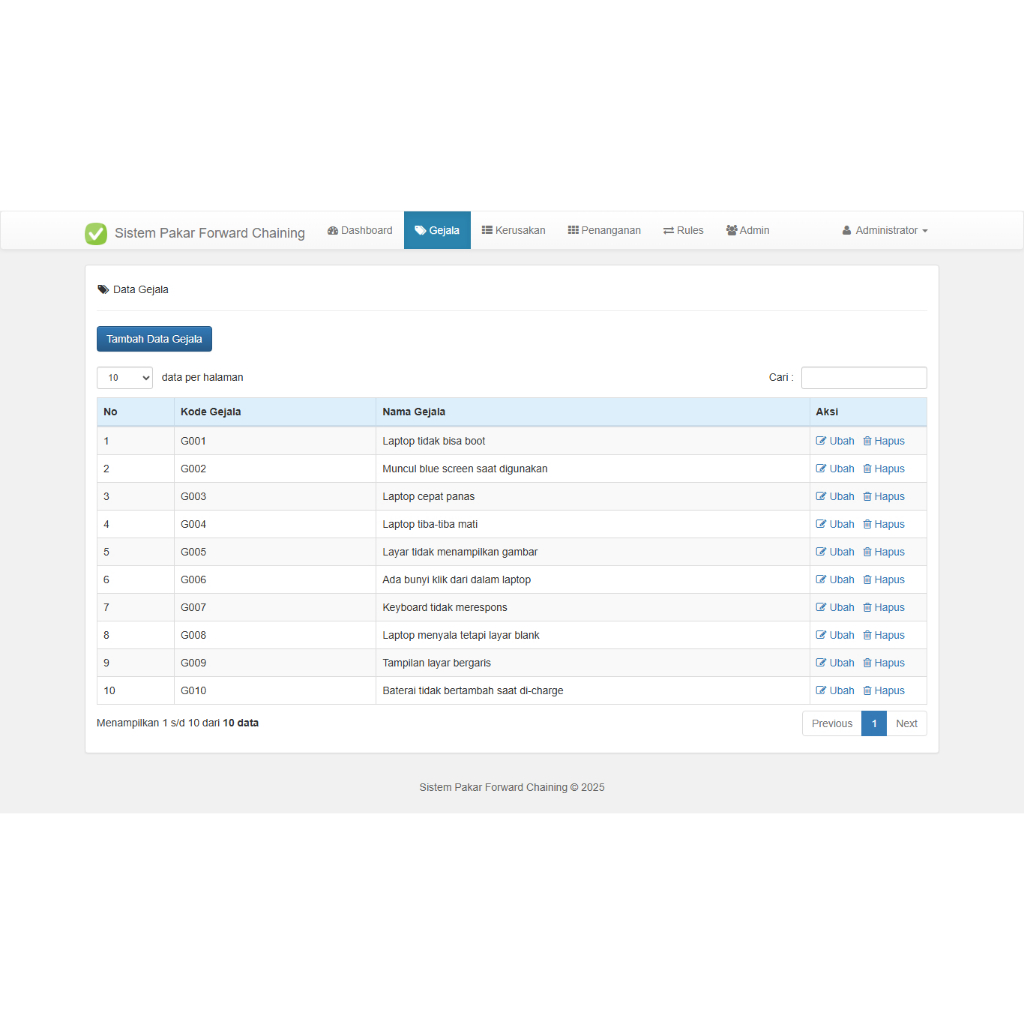The width and height of the screenshot is (1024, 1024).
Task: Click "Ada bunyi klik dari dalam laptop" cell
Action: pos(592,580)
